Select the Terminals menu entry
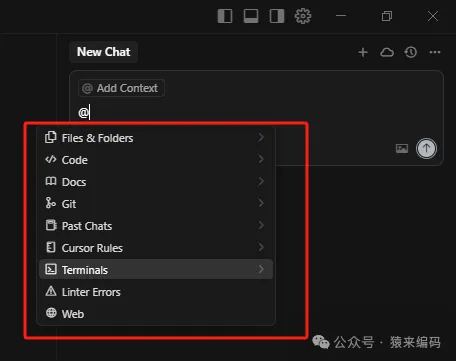 tap(156, 269)
